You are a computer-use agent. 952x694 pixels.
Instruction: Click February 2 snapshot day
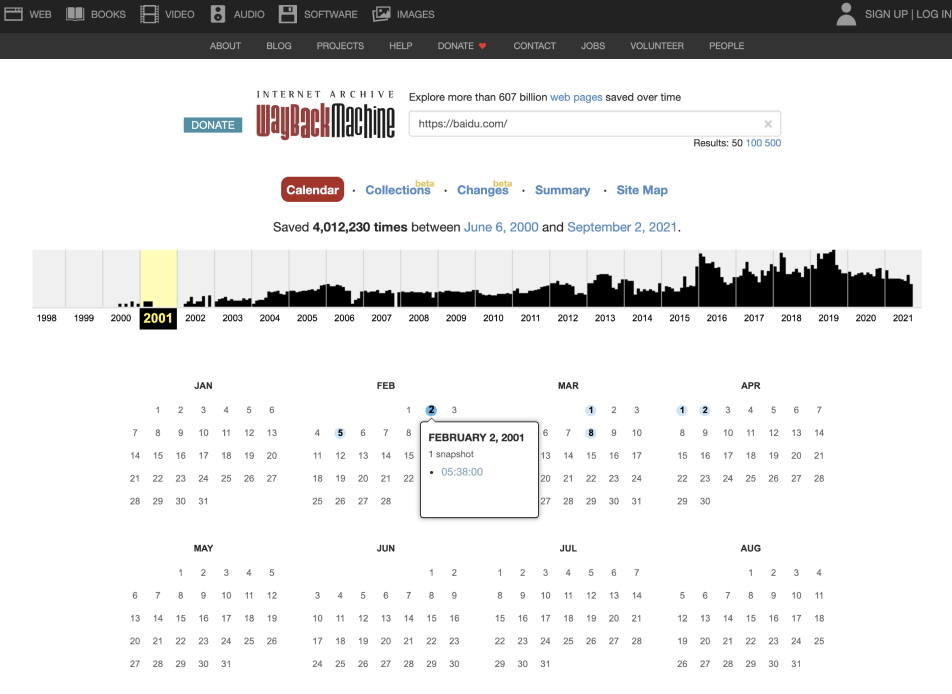coord(431,410)
